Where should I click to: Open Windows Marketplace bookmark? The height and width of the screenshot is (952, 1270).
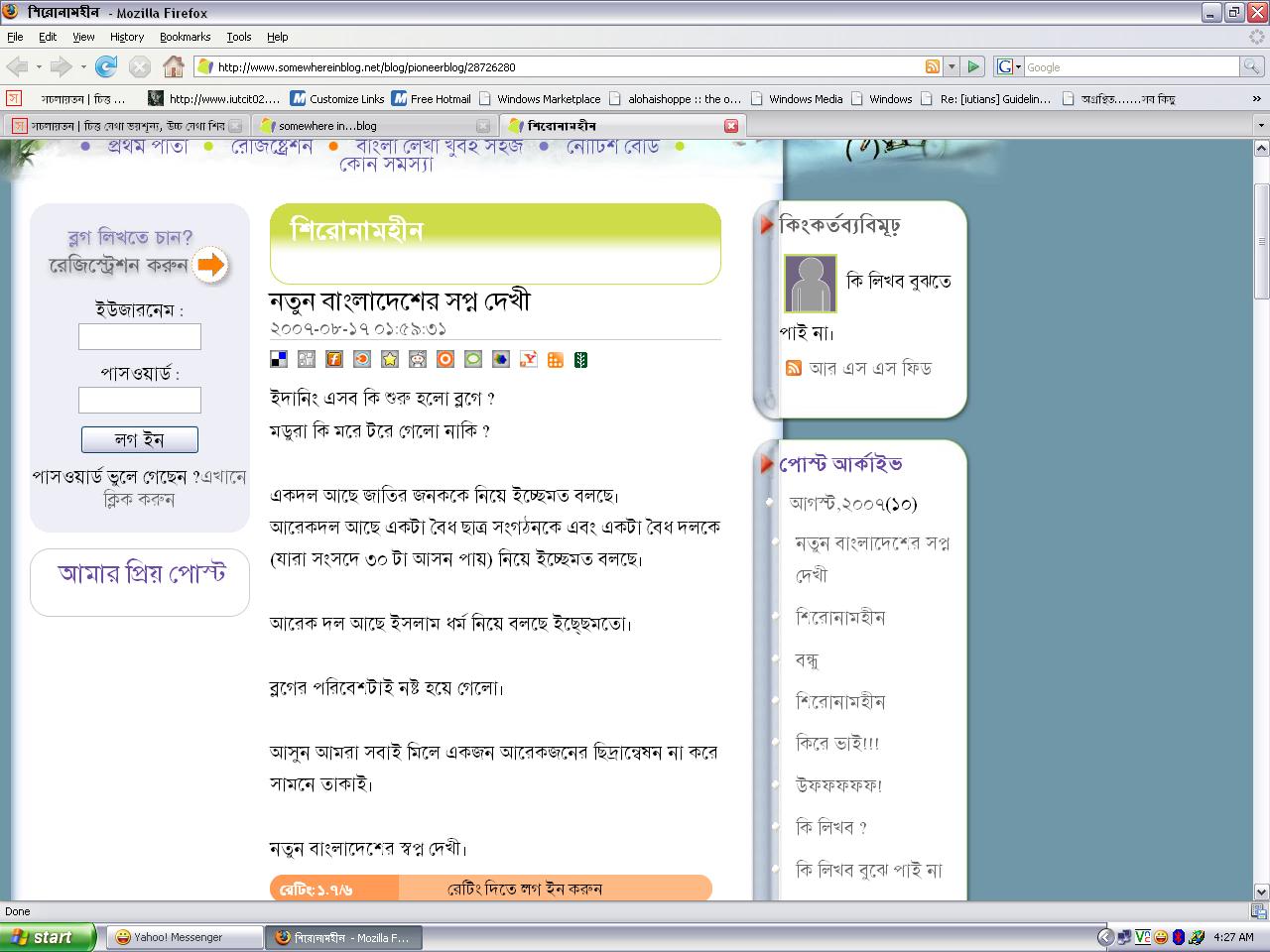[540, 98]
